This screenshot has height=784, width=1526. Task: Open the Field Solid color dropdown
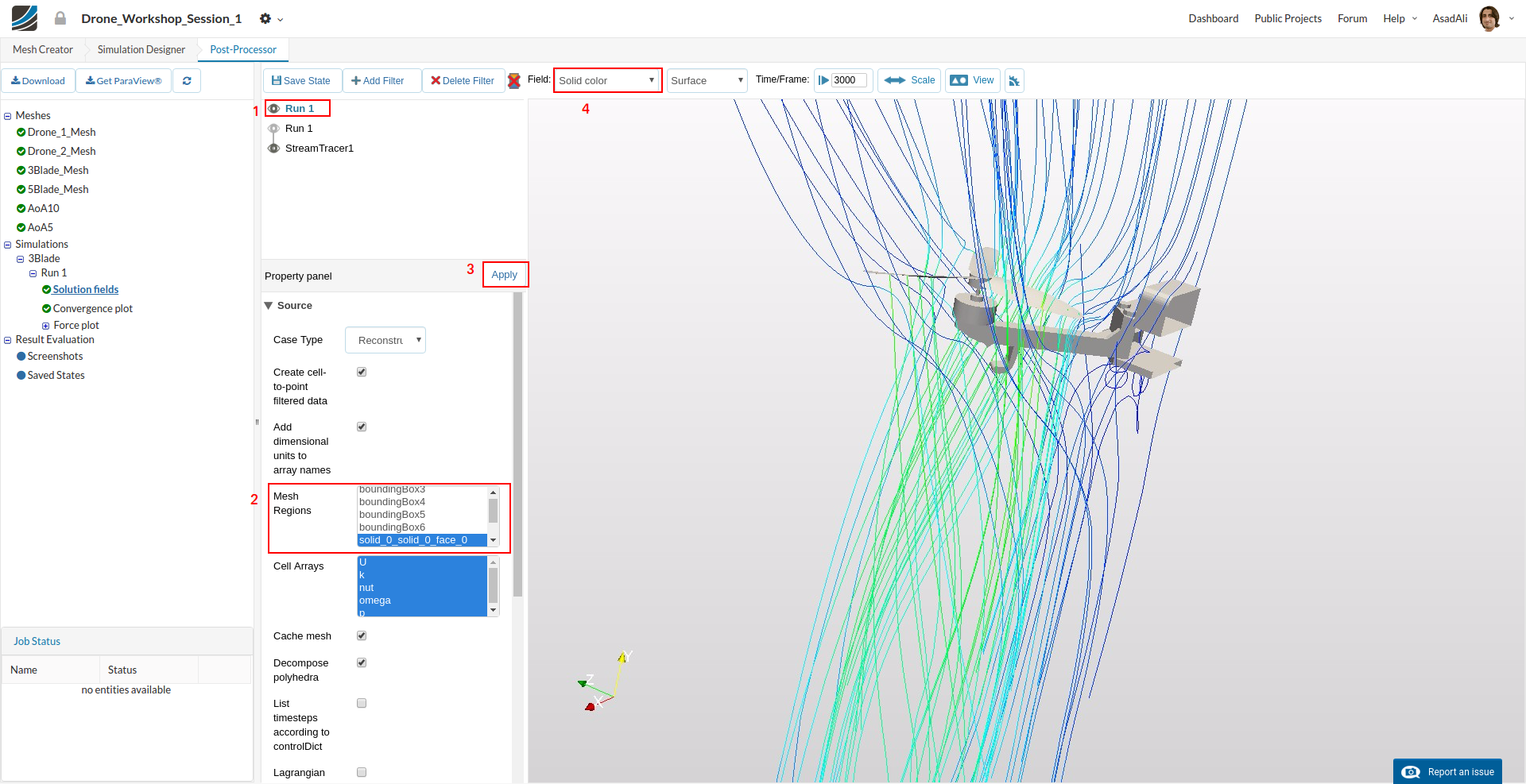coord(607,80)
